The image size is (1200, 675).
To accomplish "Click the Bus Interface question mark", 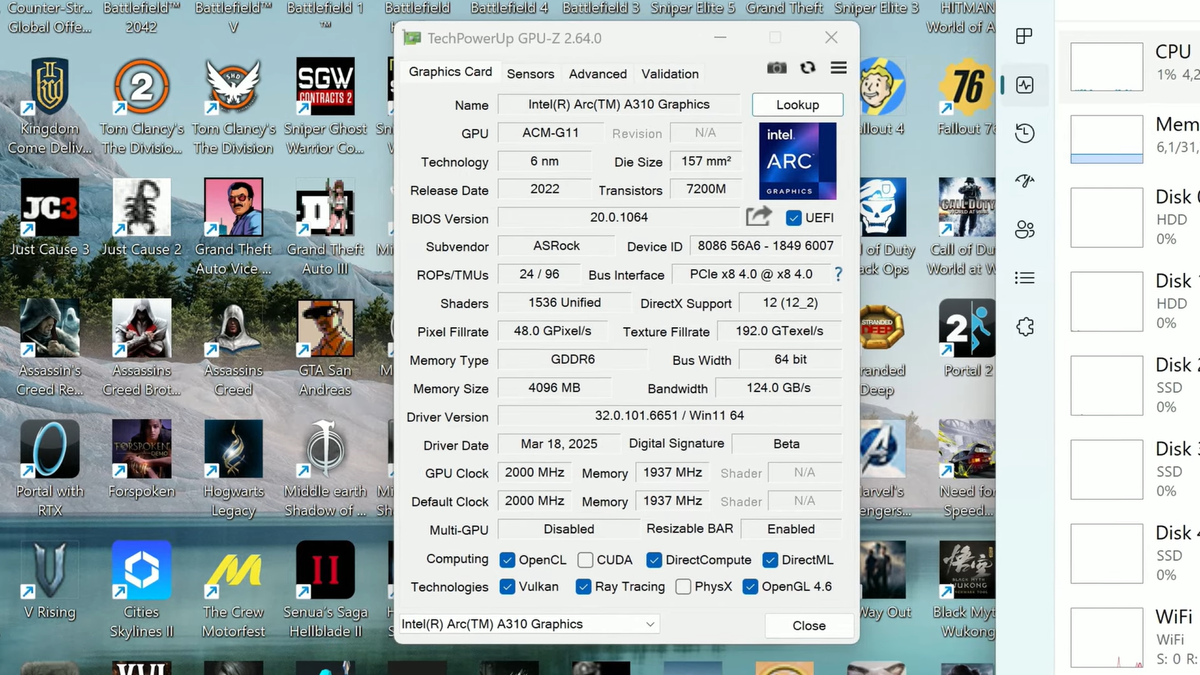I will (838, 274).
